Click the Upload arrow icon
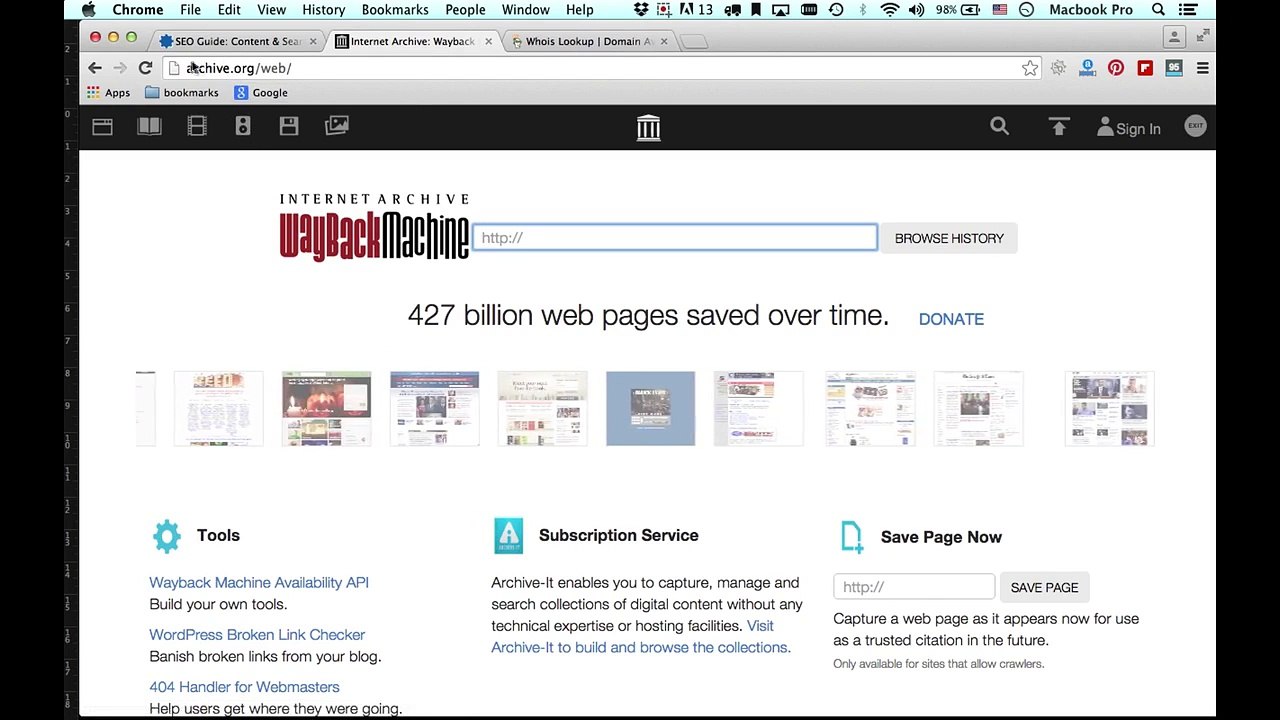Image resolution: width=1280 pixels, height=720 pixels. point(1059,126)
